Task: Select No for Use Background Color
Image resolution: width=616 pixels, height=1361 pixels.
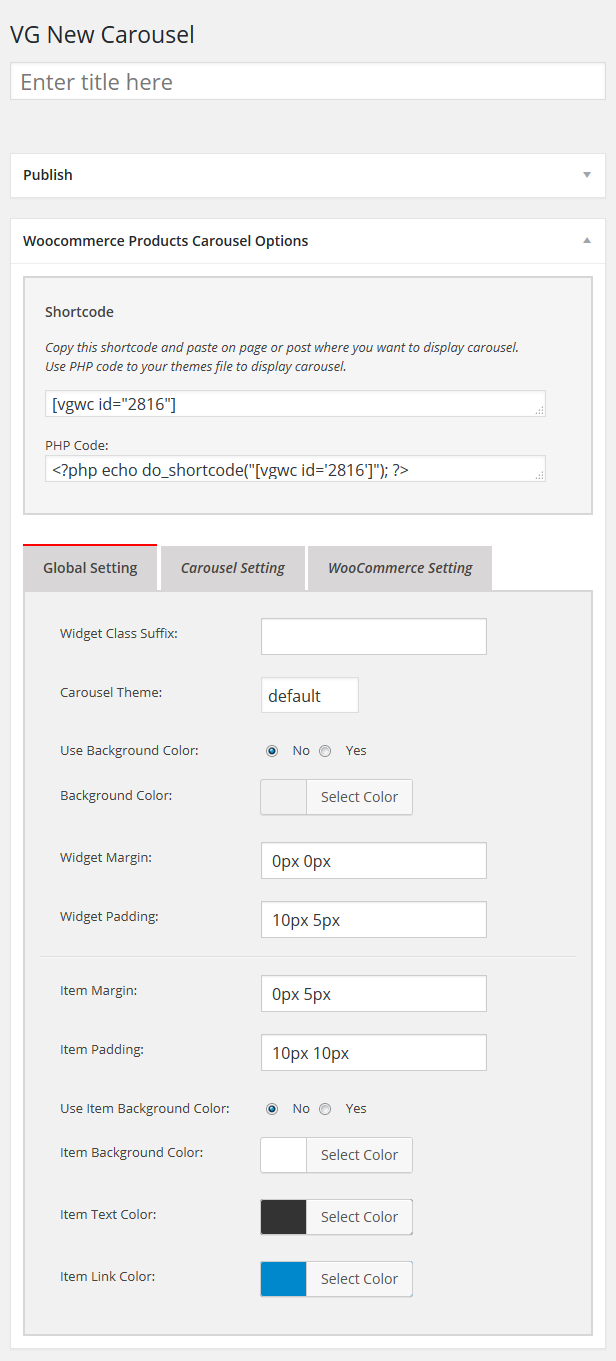Action: pyautogui.click(x=272, y=751)
